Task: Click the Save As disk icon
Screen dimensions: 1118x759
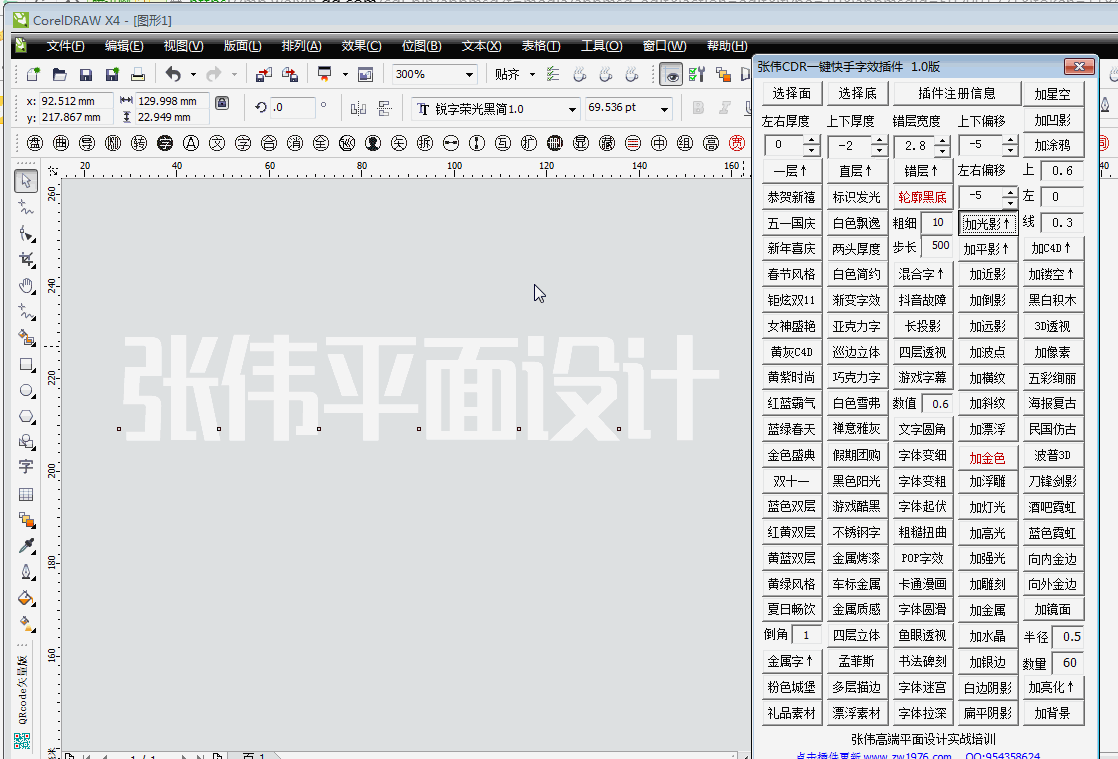Action: [x=112, y=74]
